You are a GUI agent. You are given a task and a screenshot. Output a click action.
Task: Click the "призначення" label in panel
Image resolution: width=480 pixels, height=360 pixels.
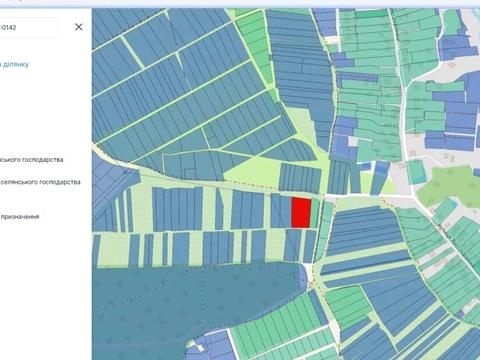pyautogui.click(x=20, y=217)
